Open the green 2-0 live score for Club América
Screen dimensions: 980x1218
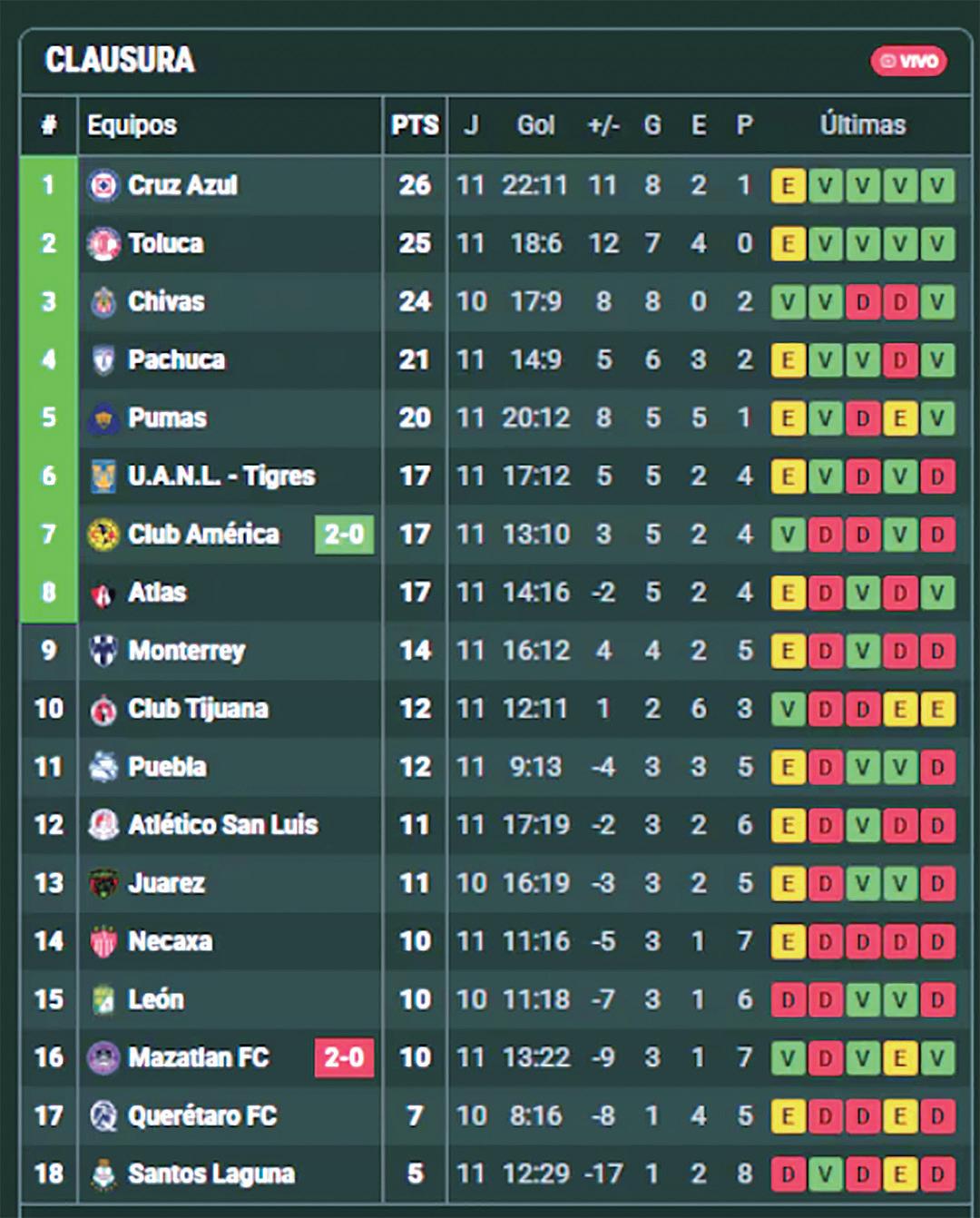(x=344, y=535)
